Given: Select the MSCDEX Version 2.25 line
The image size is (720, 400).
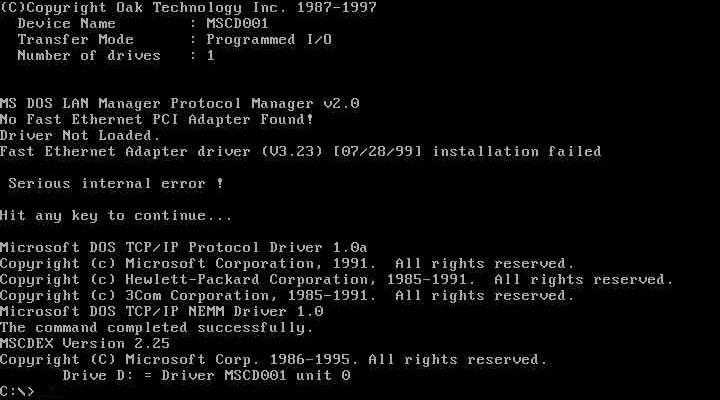Looking at the screenshot, I should (85, 343).
